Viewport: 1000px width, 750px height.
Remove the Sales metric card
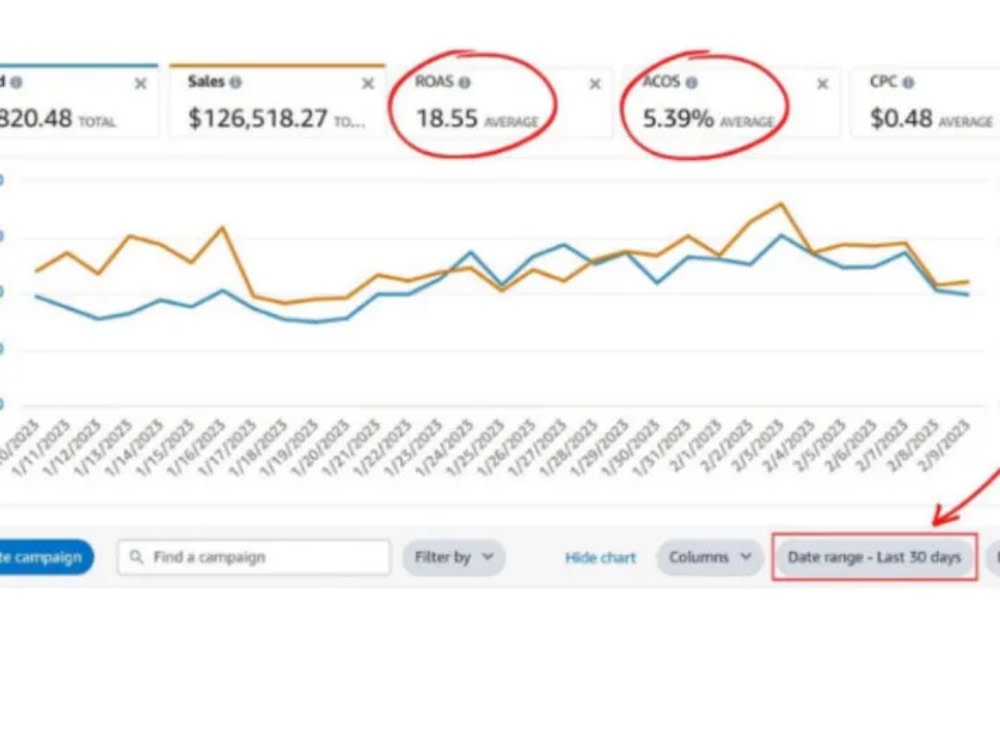(367, 84)
